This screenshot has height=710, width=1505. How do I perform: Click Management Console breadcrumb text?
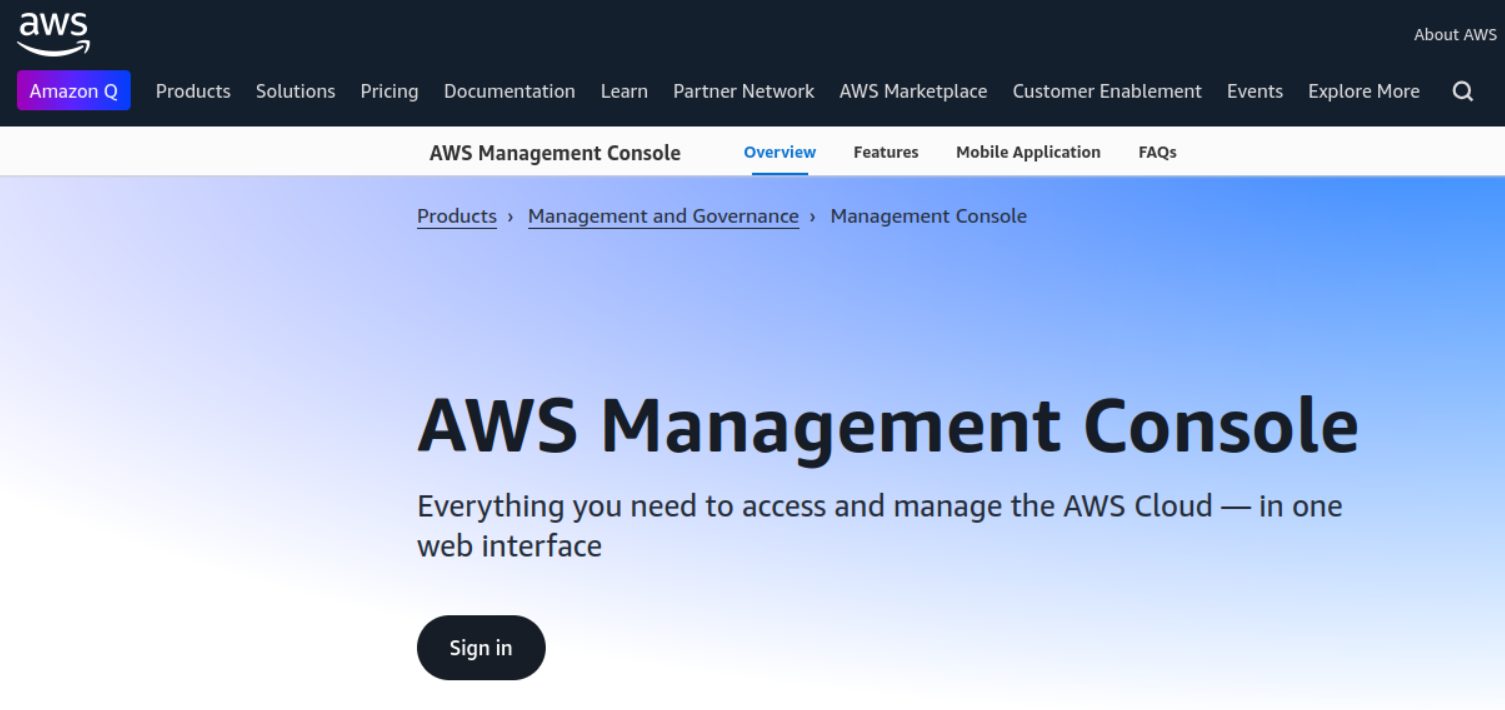(928, 216)
